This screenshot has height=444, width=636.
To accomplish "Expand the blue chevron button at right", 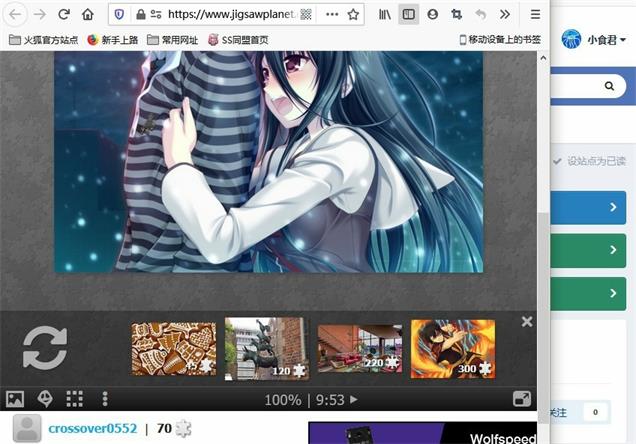I will click(588, 208).
